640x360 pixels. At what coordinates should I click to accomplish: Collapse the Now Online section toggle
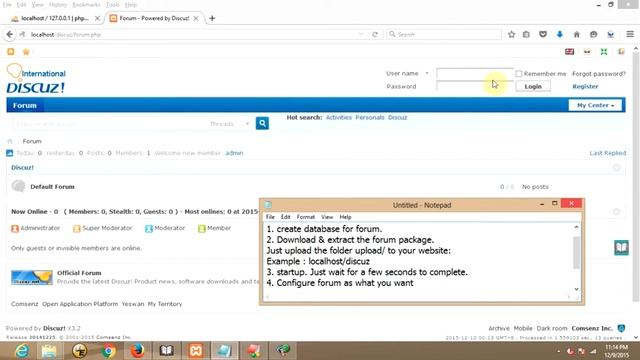[616, 211]
